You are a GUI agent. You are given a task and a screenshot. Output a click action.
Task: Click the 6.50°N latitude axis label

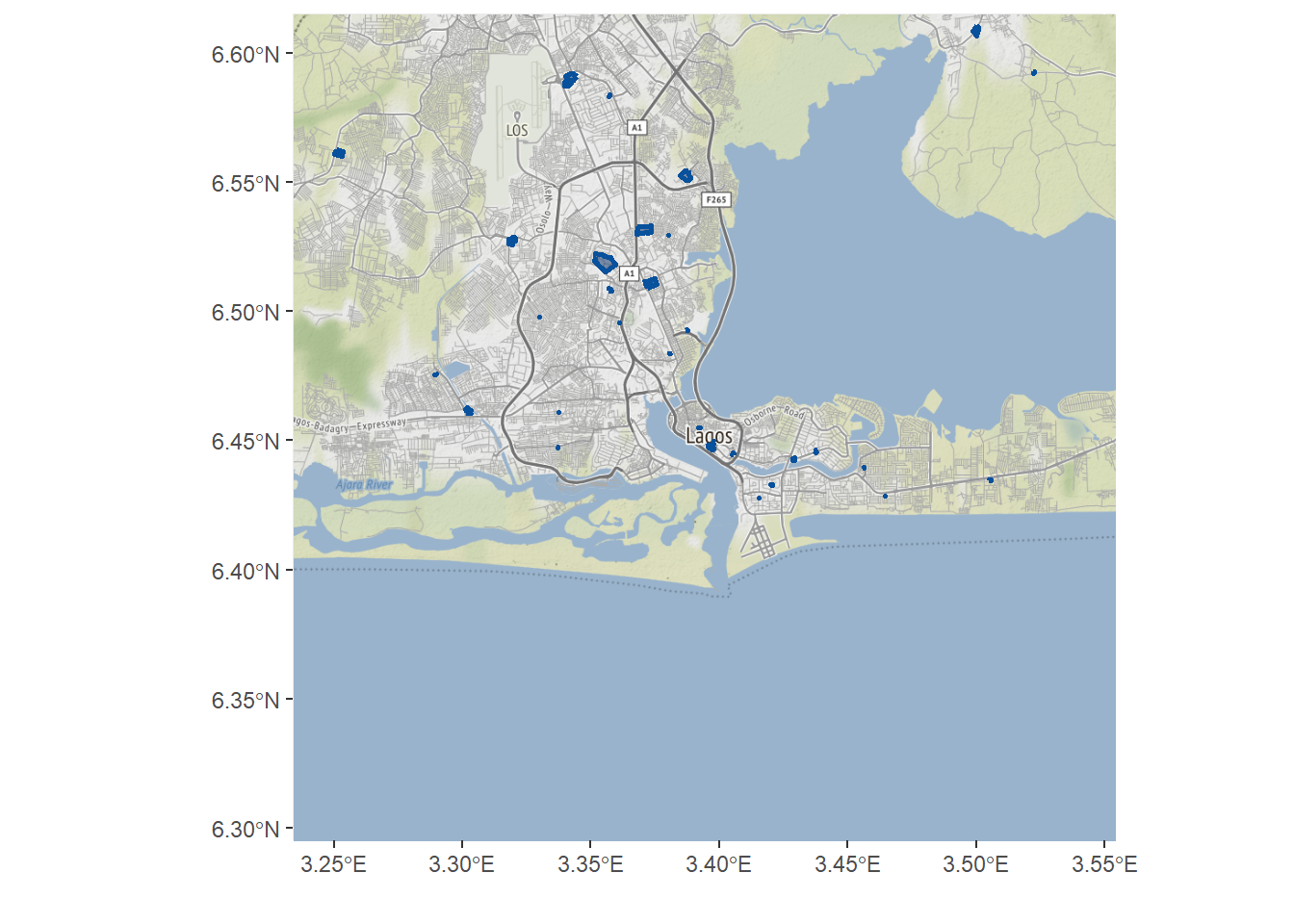click(246, 313)
